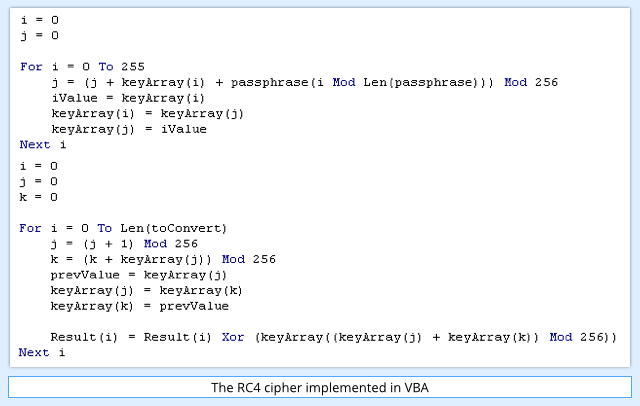This screenshot has height=406, width=640.
Task: Click the number 255 in the first loop
Action: tap(133, 67)
